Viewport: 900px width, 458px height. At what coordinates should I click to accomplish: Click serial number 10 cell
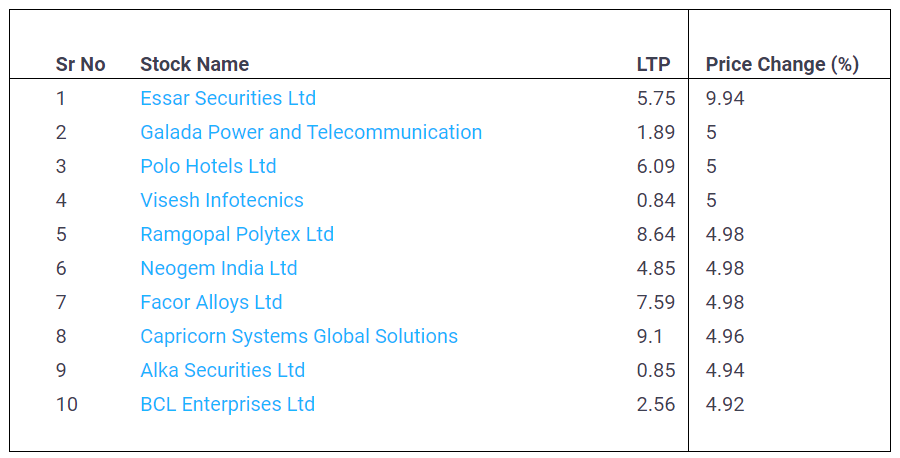coord(66,404)
